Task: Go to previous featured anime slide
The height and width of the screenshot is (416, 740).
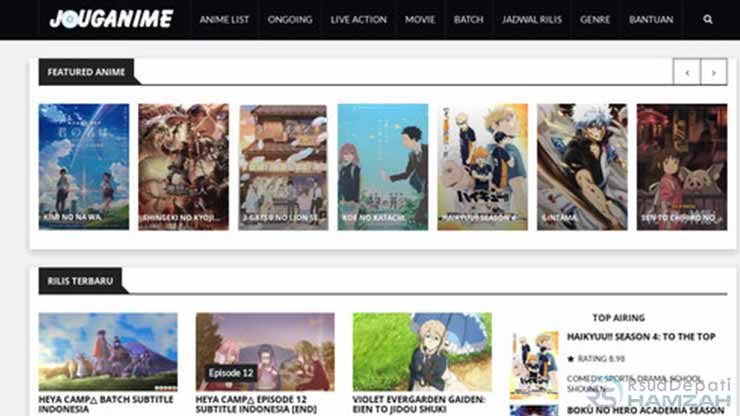Action: pyautogui.click(x=687, y=72)
